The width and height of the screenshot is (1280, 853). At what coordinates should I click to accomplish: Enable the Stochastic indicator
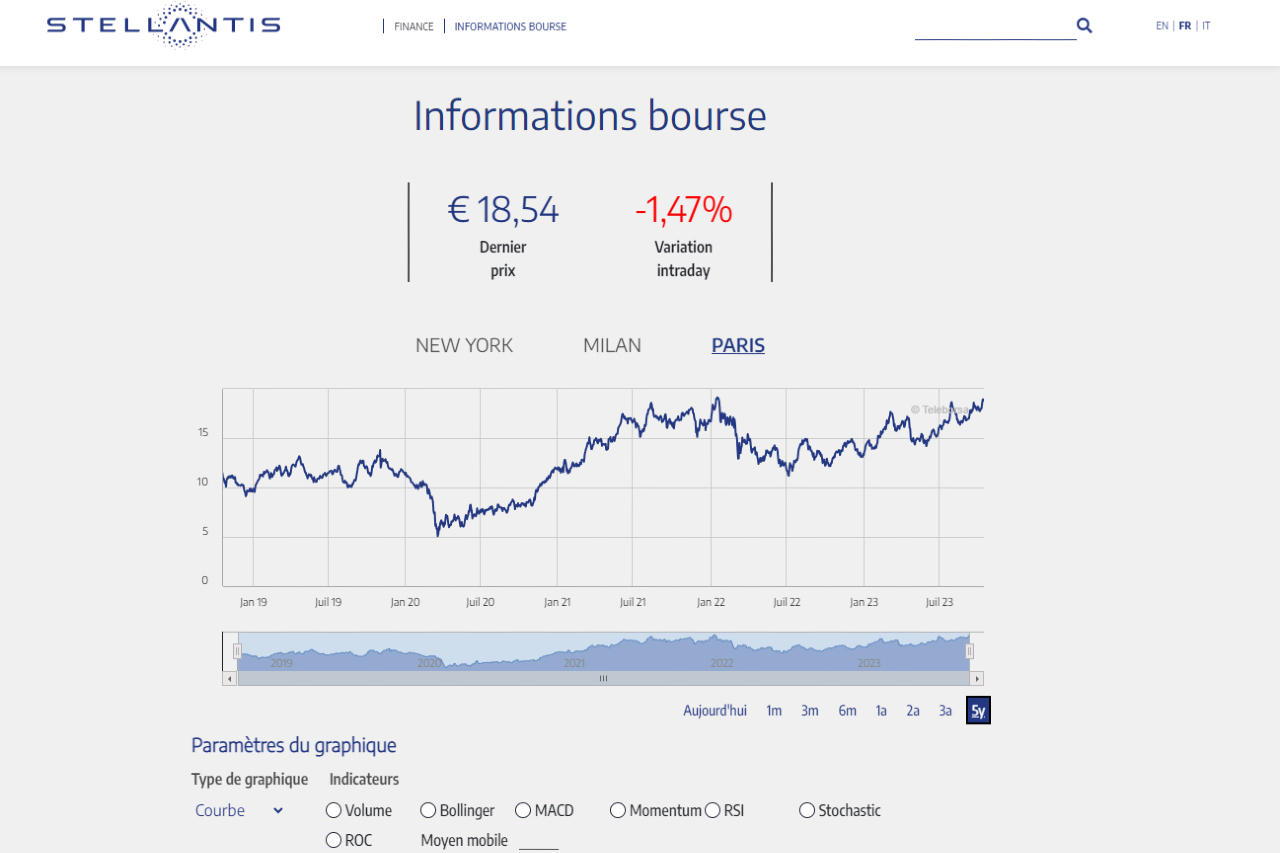click(x=806, y=810)
